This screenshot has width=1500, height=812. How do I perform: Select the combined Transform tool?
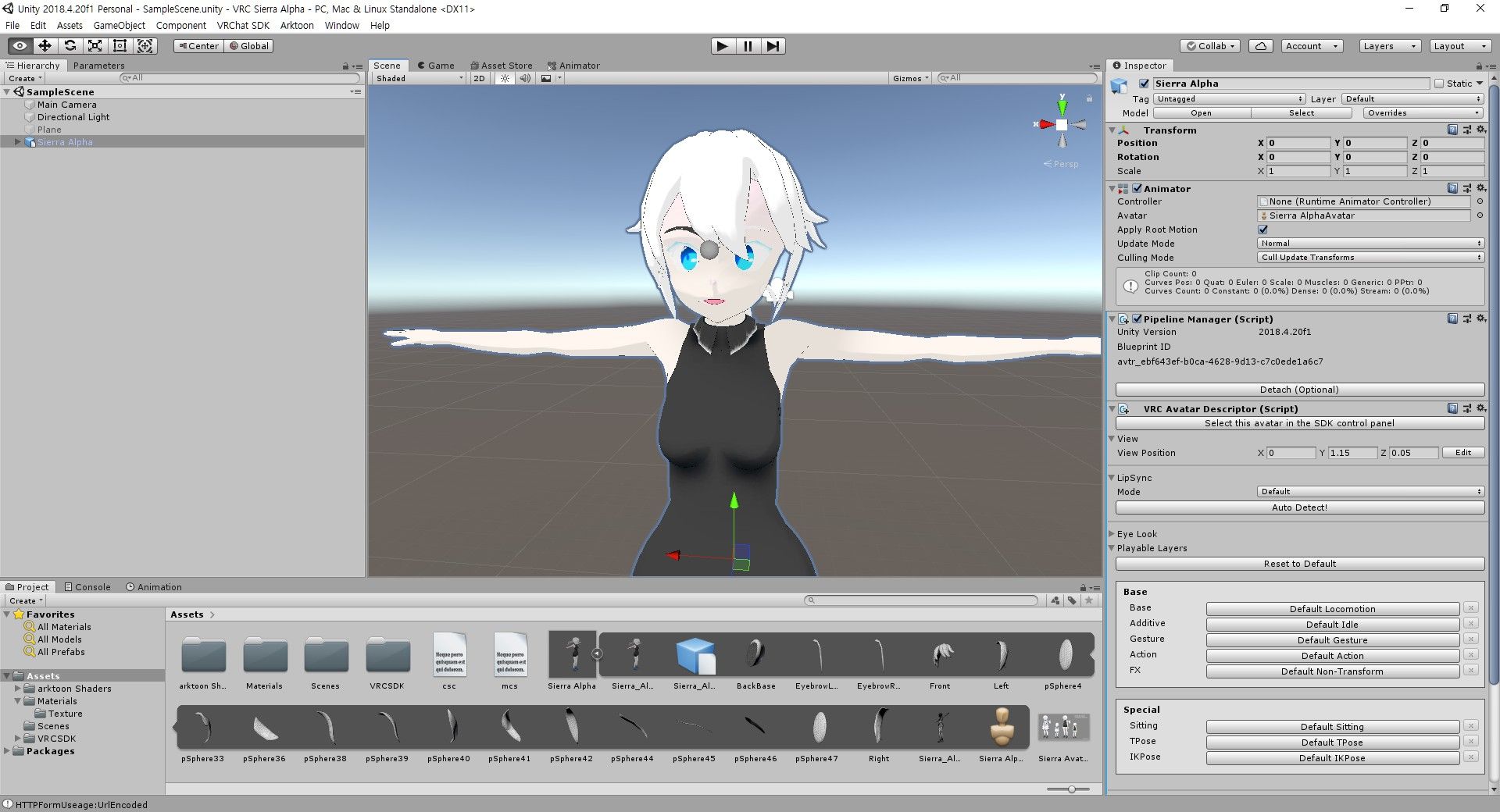(145, 46)
